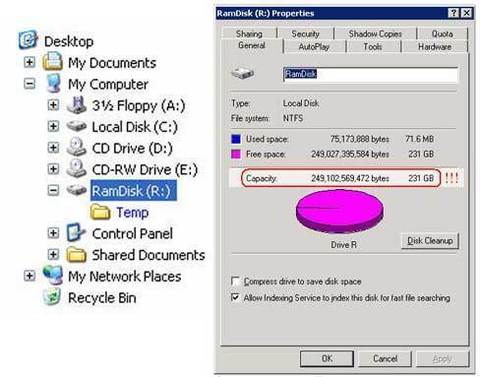Click the Recycle Bin icon
The height and width of the screenshot is (377, 480).
tap(52, 297)
